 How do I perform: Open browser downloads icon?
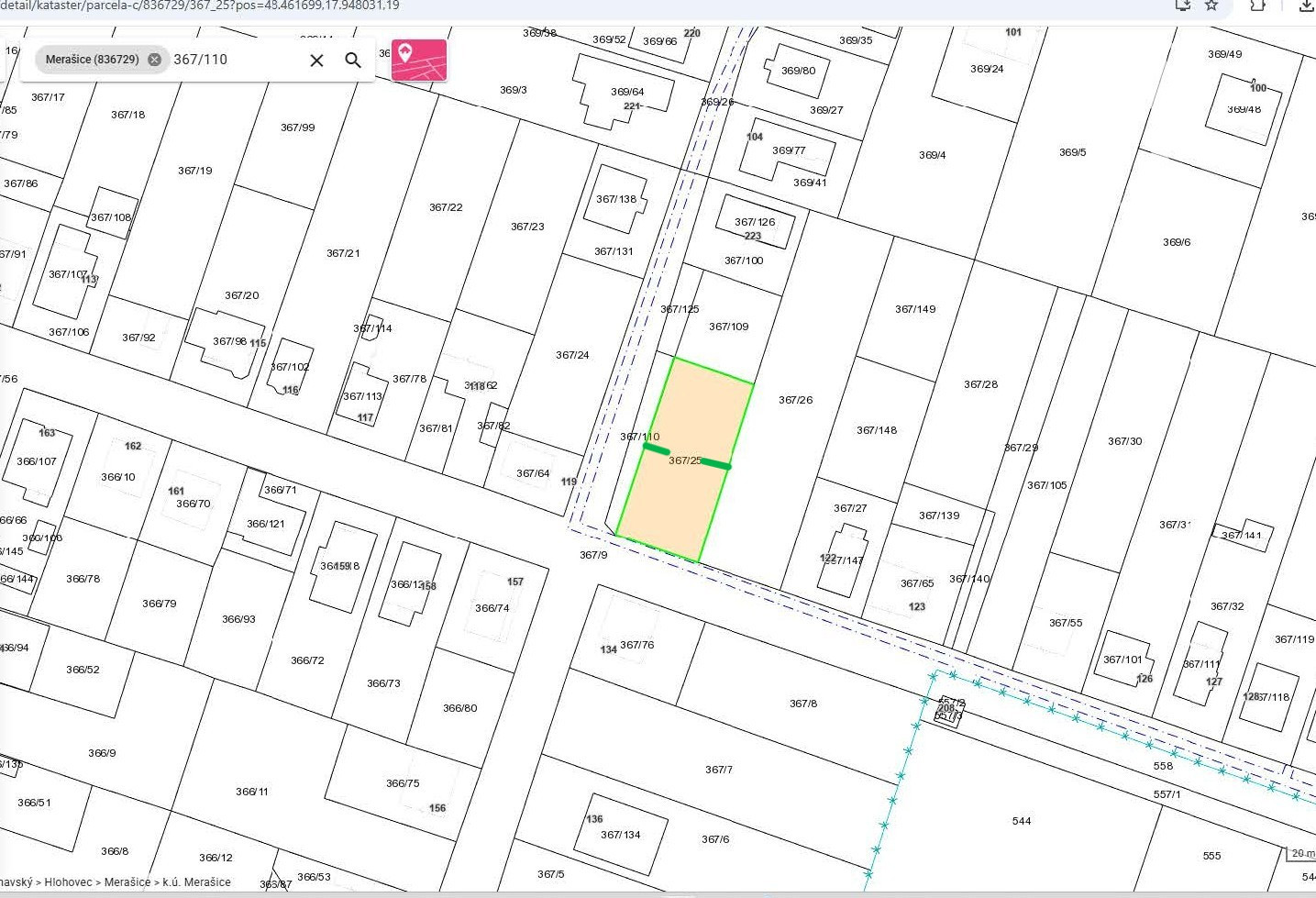1306,6
